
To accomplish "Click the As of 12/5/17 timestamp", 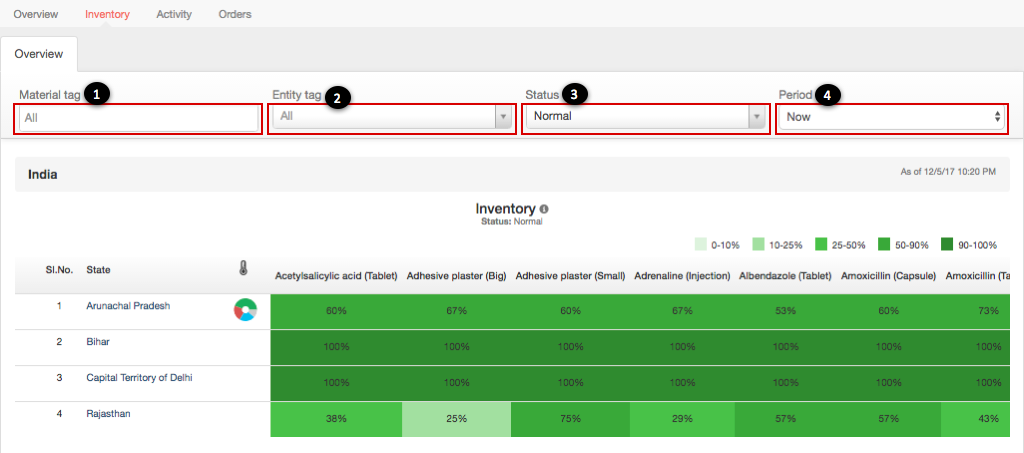I will coord(948,172).
